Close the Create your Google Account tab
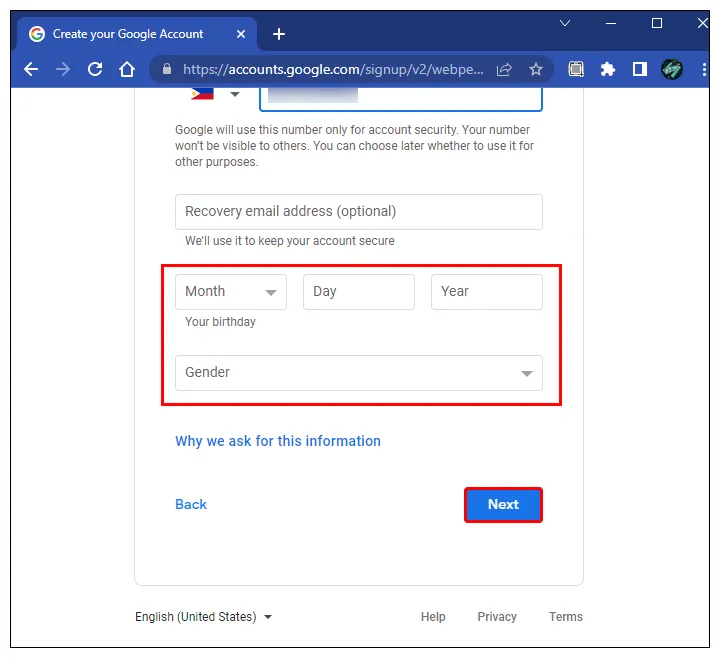Screen dimensions: 720x658 coord(241,34)
